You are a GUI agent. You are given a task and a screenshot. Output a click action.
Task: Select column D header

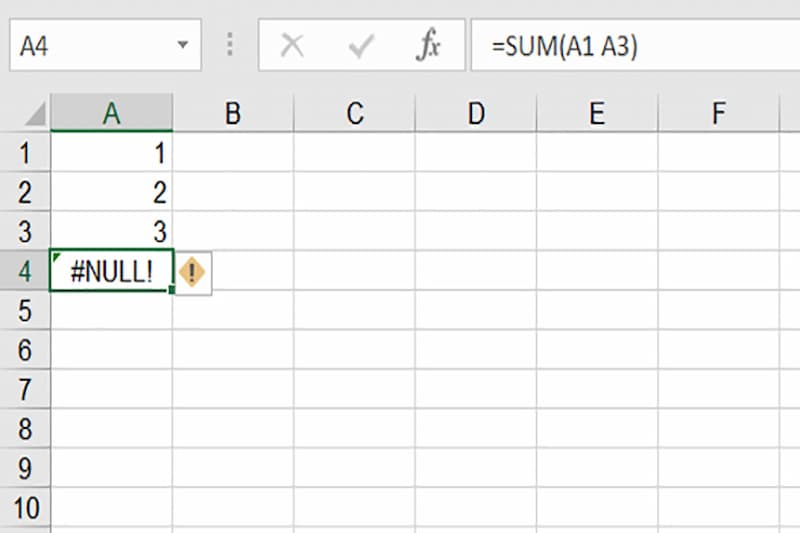pos(476,114)
